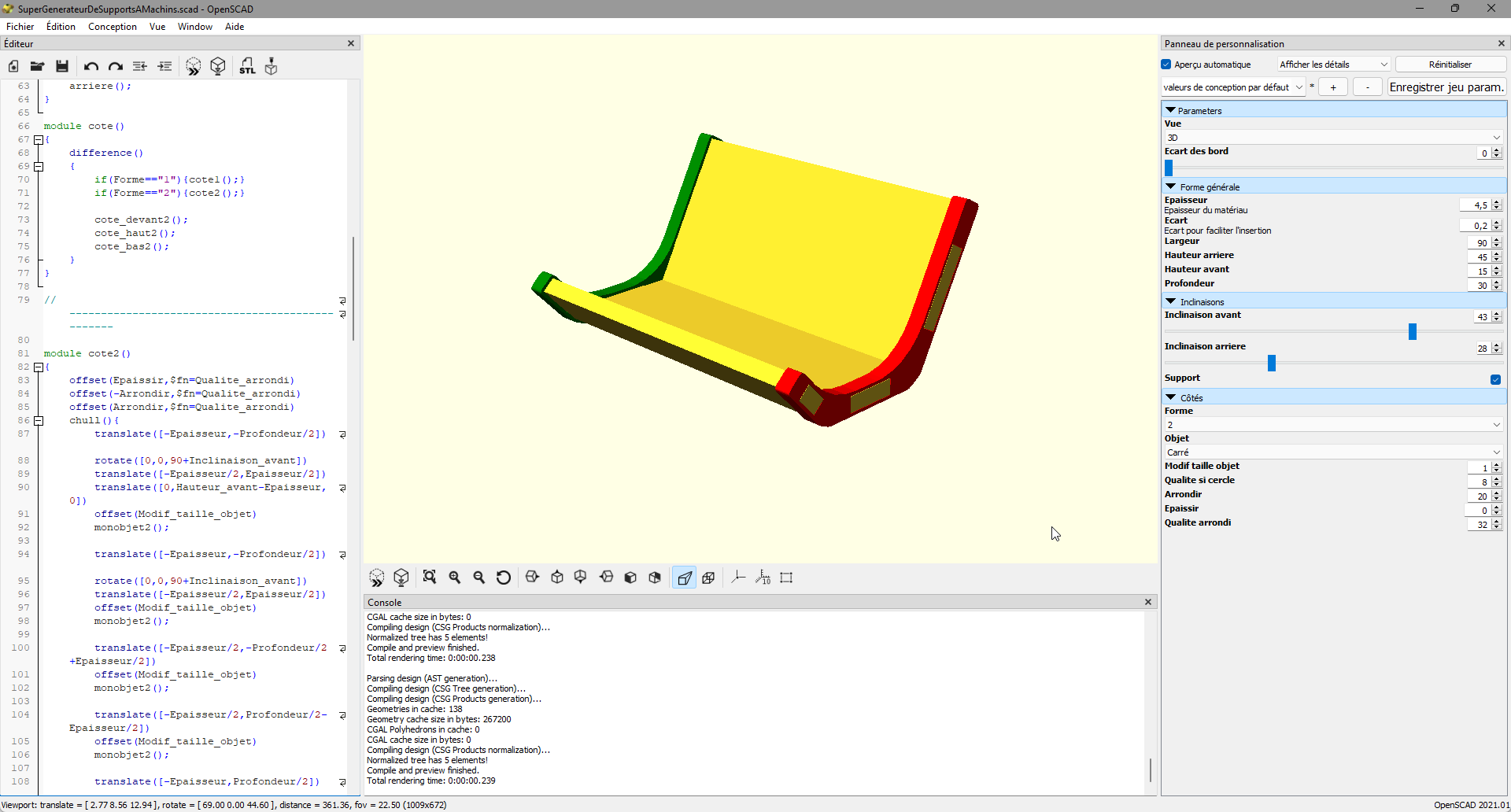Image resolution: width=1511 pixels, height=812 pixels.
Task: Click Enregistrer jeu param. button
Action: click(1446, 87)
